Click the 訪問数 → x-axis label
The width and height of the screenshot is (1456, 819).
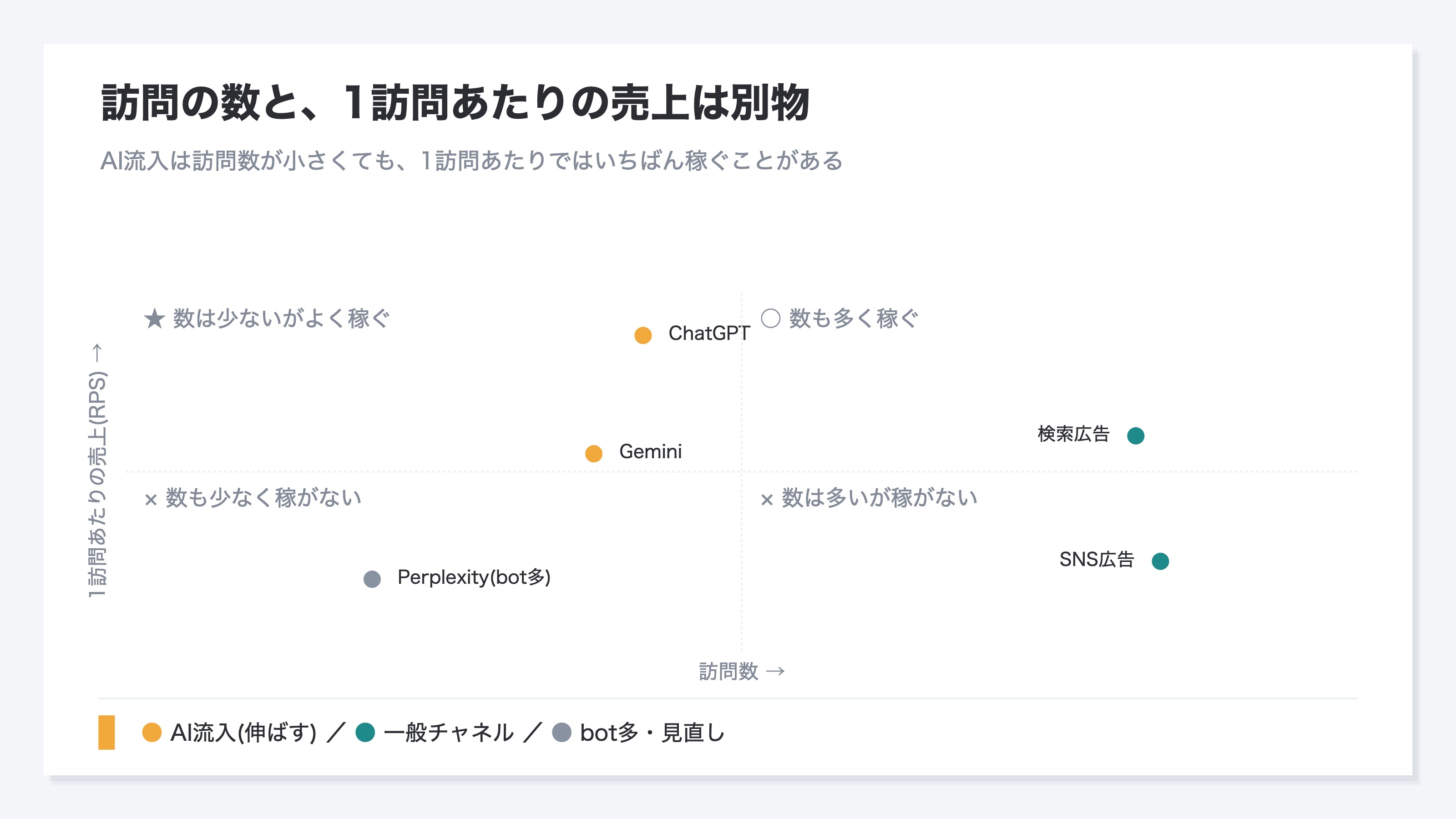(x=742, y=672)
